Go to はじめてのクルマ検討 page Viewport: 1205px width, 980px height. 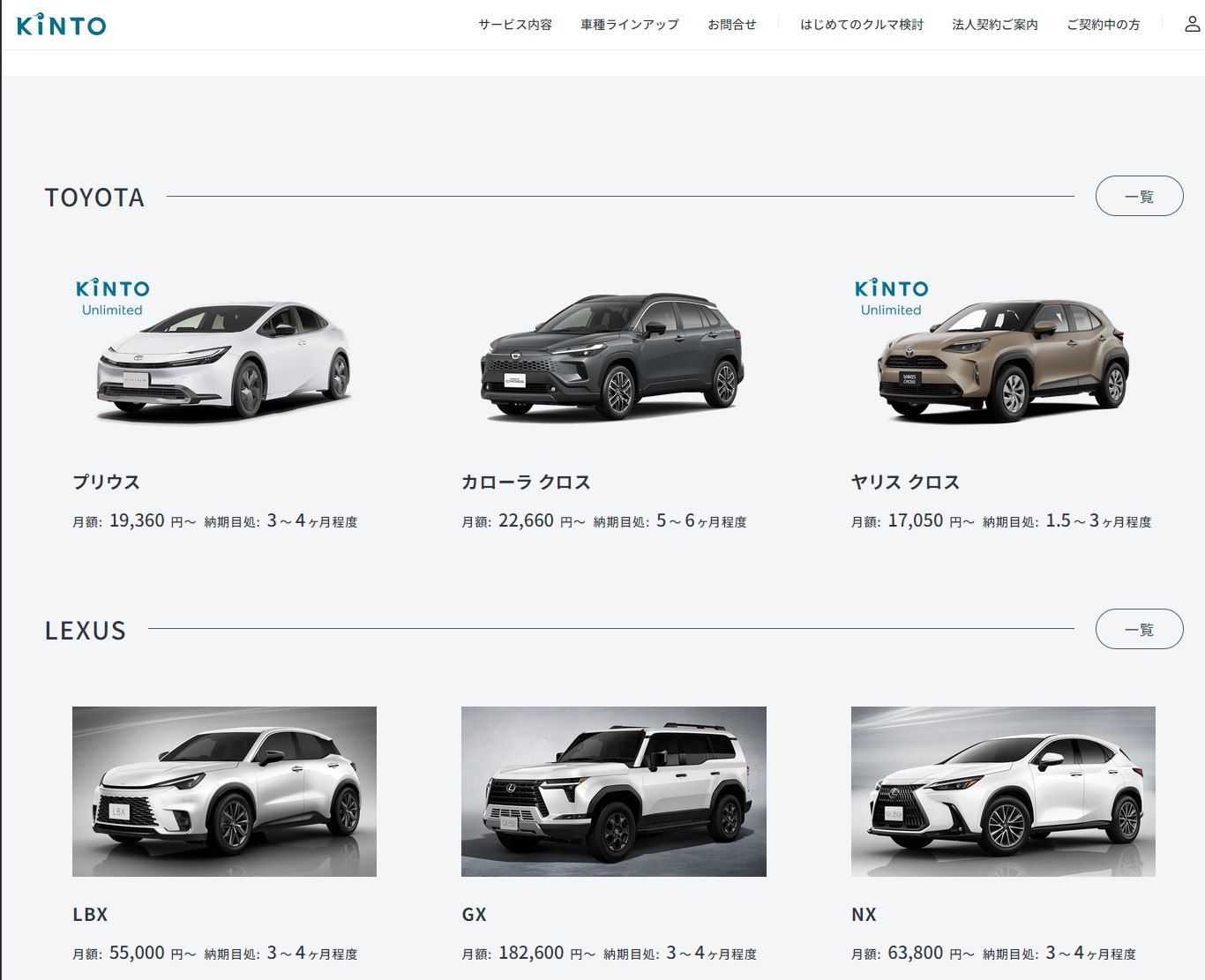[861, 25]
